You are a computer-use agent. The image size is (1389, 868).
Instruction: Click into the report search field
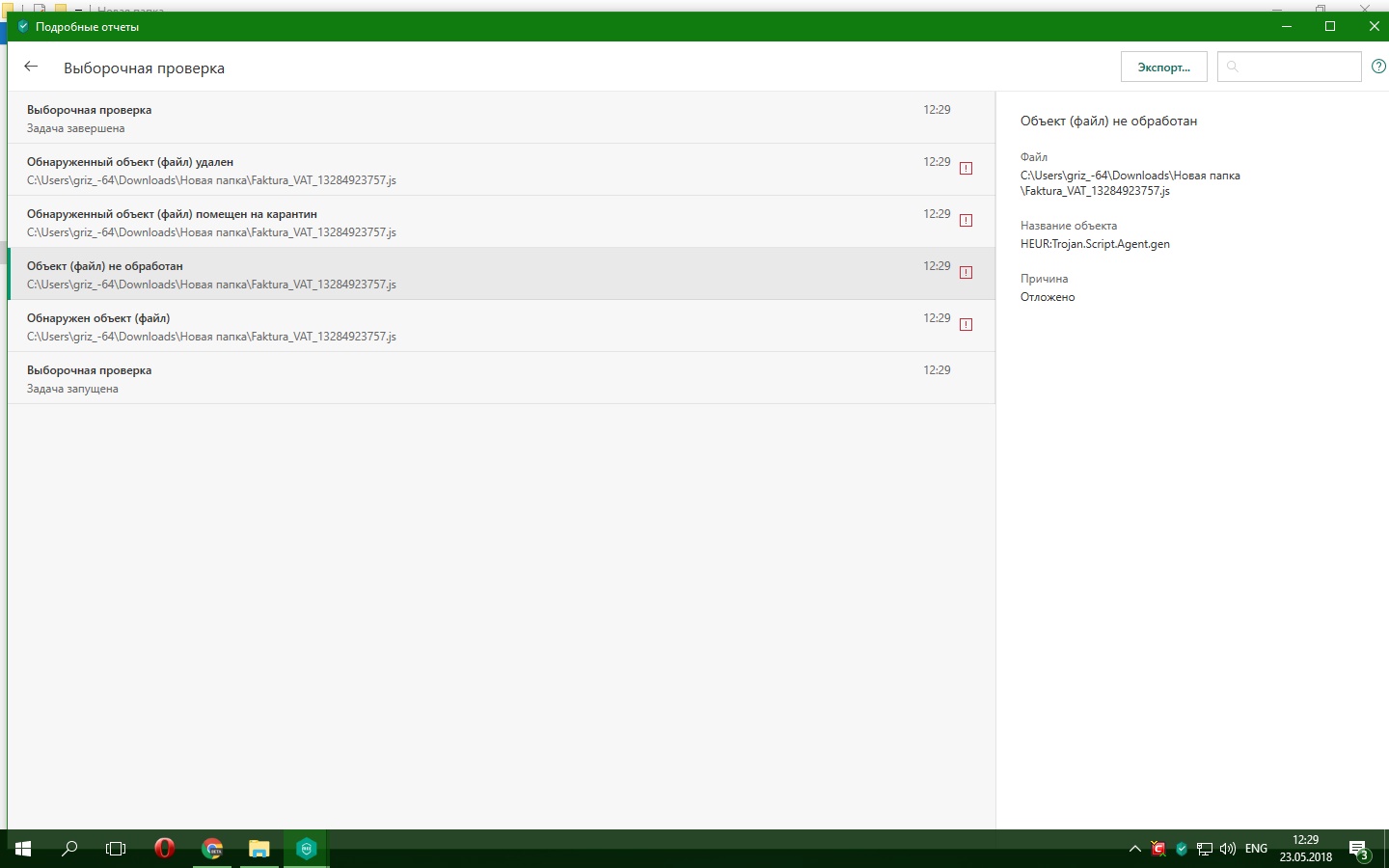click(x=1290, y=67)
